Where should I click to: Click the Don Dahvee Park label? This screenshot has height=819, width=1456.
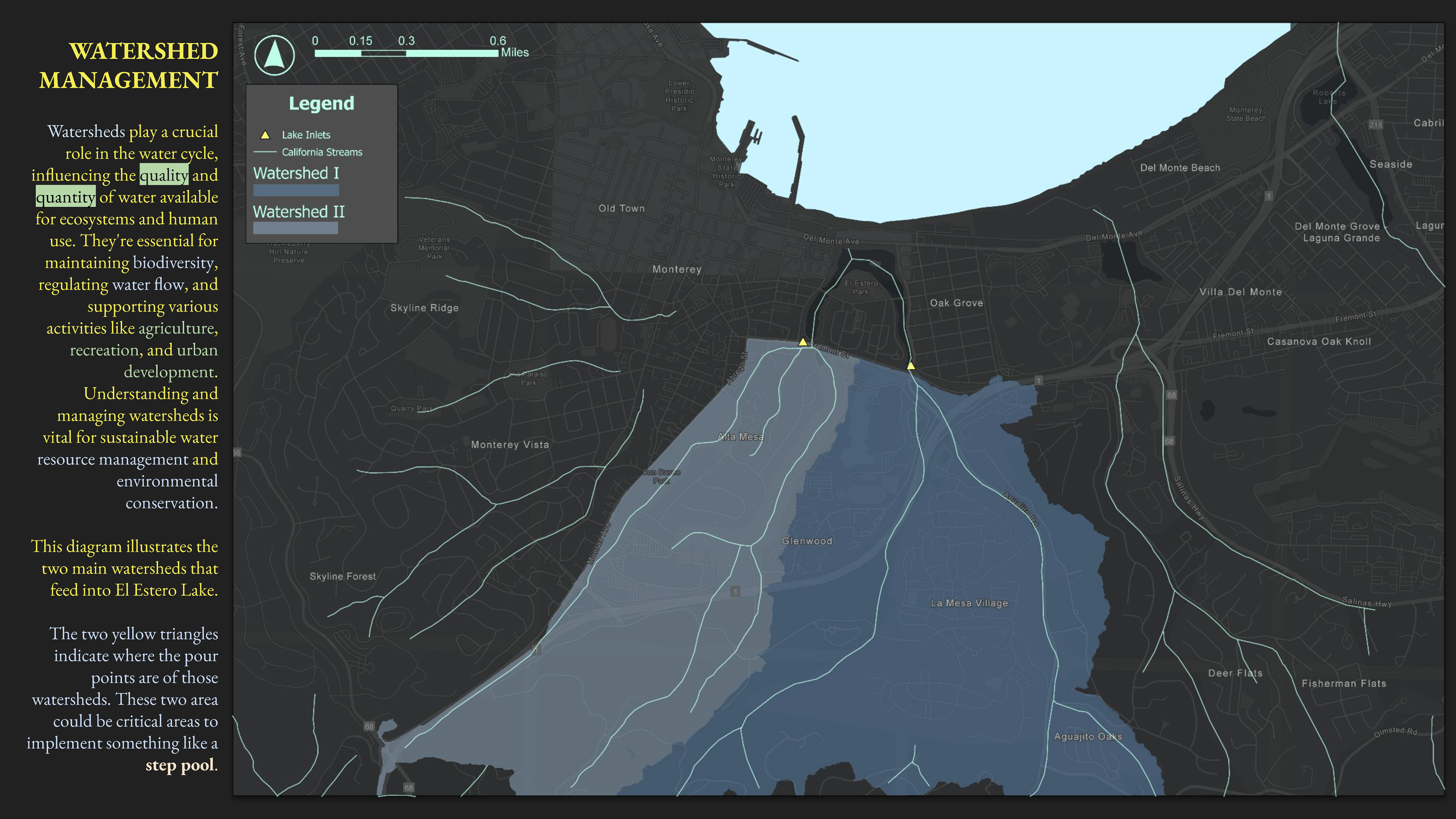(661, 477)
